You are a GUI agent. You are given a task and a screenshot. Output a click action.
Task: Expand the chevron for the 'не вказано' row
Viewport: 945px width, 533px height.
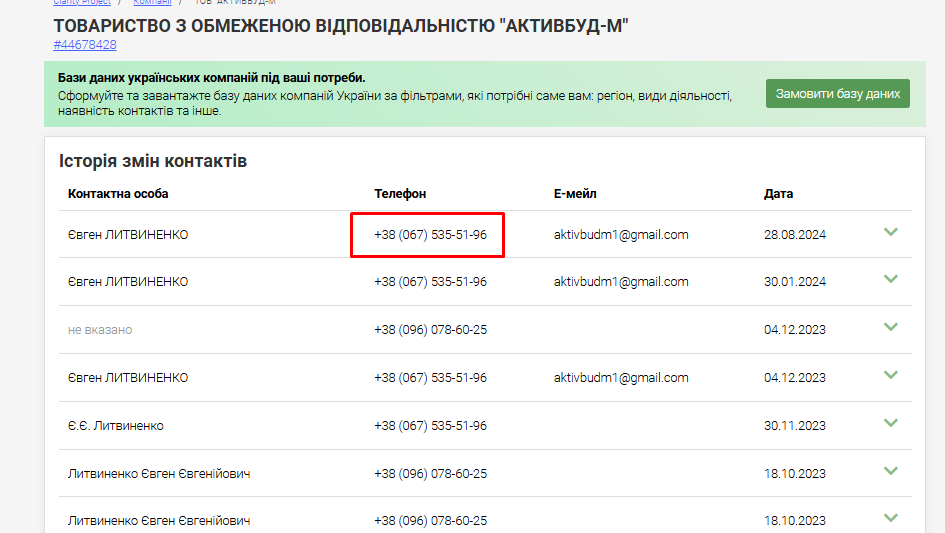[891, 328]
